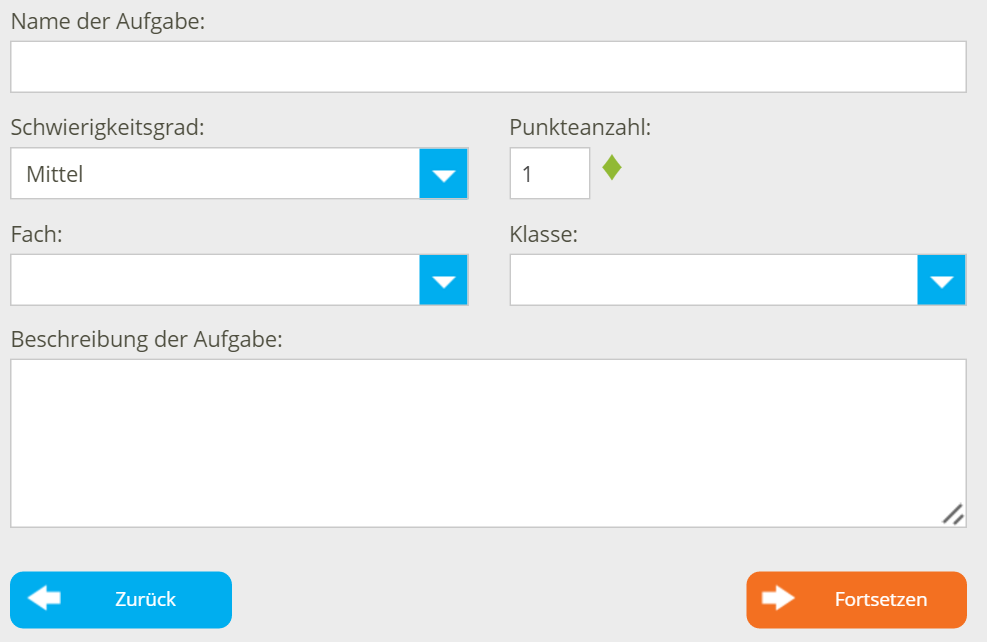
Task: Click the 'Beschreibung der Aufgabe:' label
Action: tap(147, 339)
